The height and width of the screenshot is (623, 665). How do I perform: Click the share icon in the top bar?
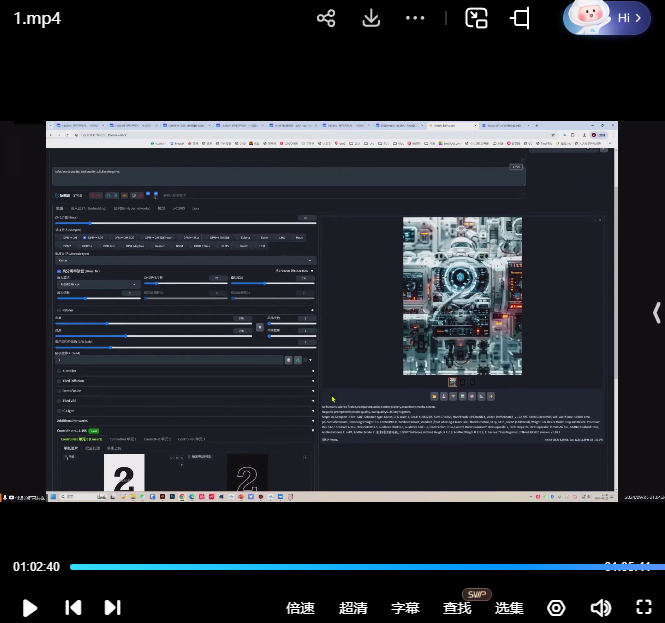[325, 18]
